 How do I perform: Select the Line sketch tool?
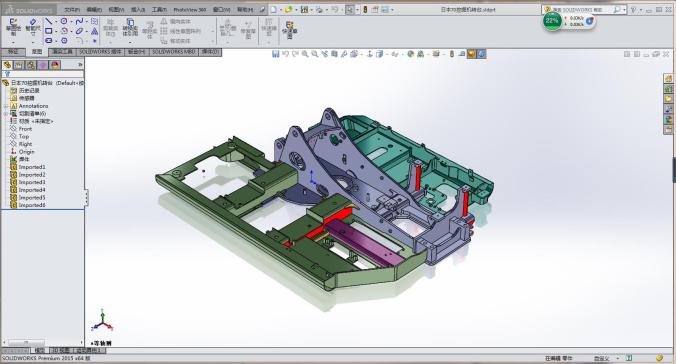click(49, 21)
